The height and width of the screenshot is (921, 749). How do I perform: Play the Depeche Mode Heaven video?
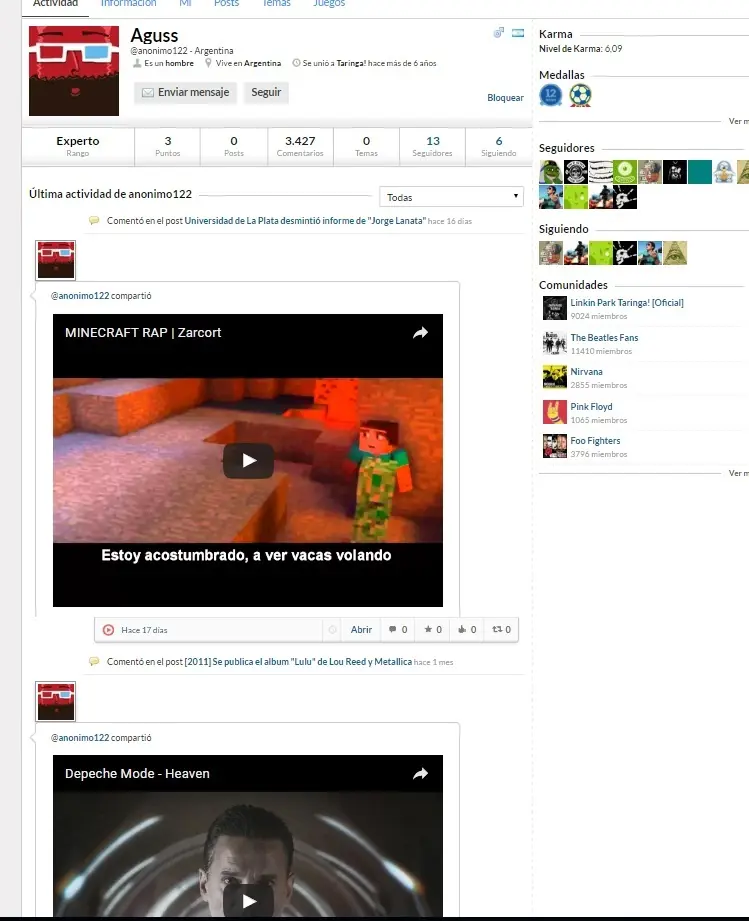pos(248,900)
